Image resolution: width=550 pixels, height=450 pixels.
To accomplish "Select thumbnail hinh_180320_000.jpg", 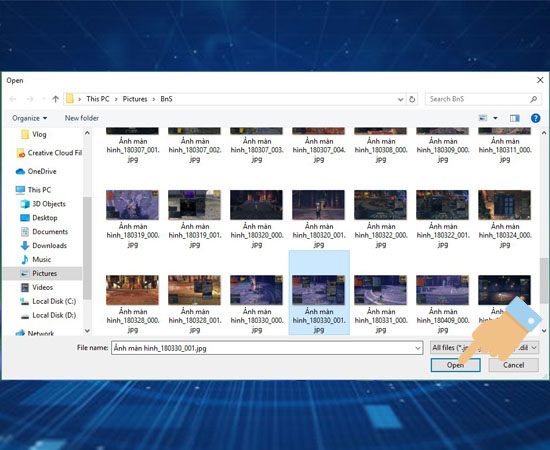I will (x=256, y=205).
